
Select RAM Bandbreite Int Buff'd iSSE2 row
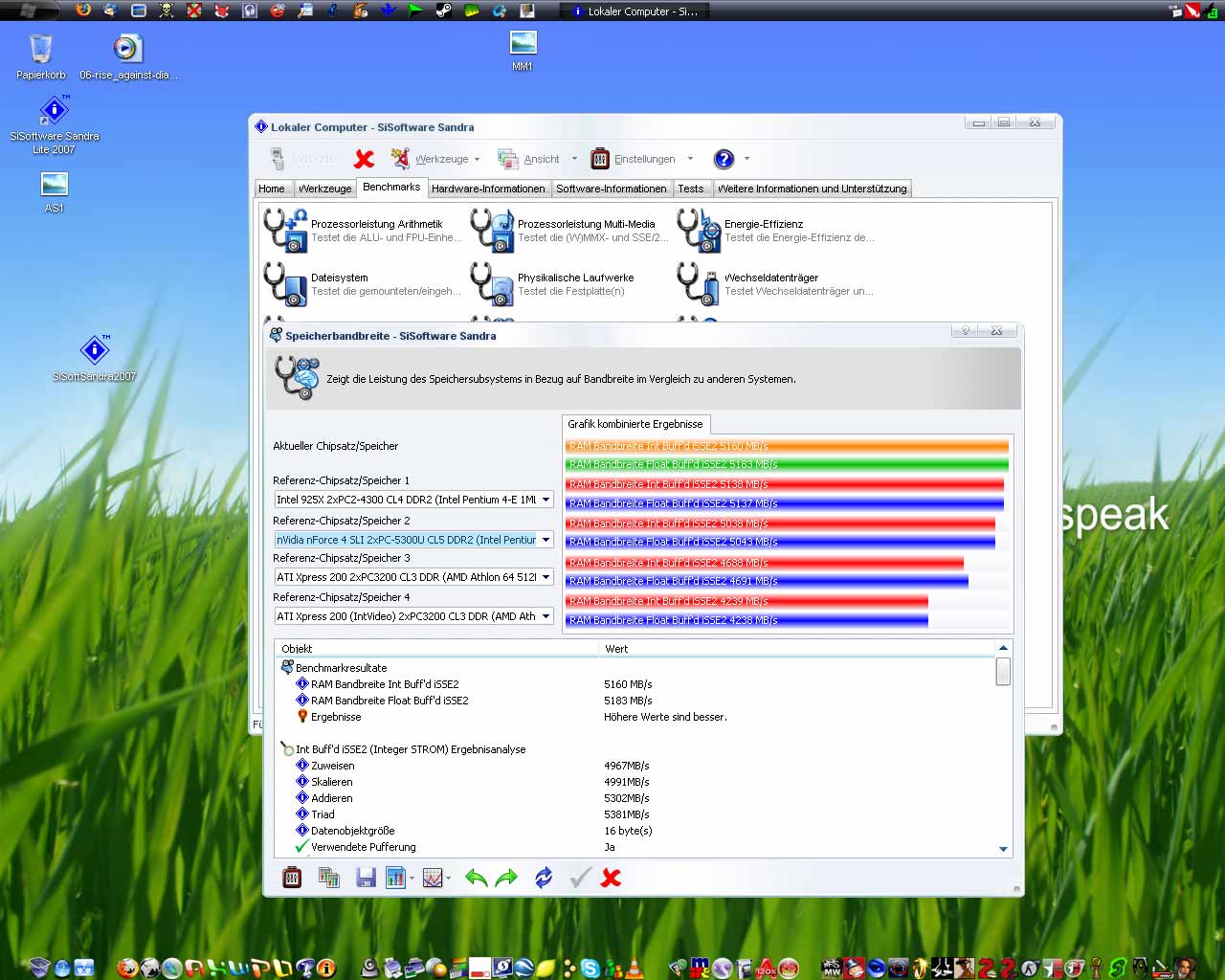pos(385,684)
